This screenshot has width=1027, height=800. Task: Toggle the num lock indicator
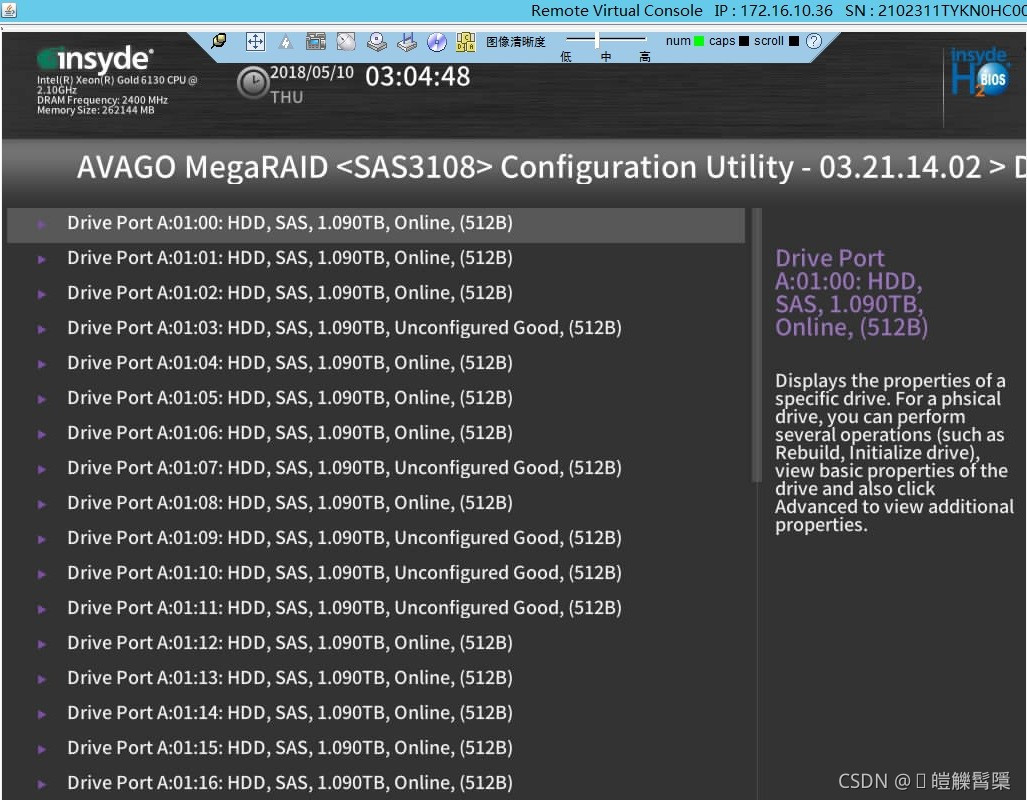[x=699, y=41]
